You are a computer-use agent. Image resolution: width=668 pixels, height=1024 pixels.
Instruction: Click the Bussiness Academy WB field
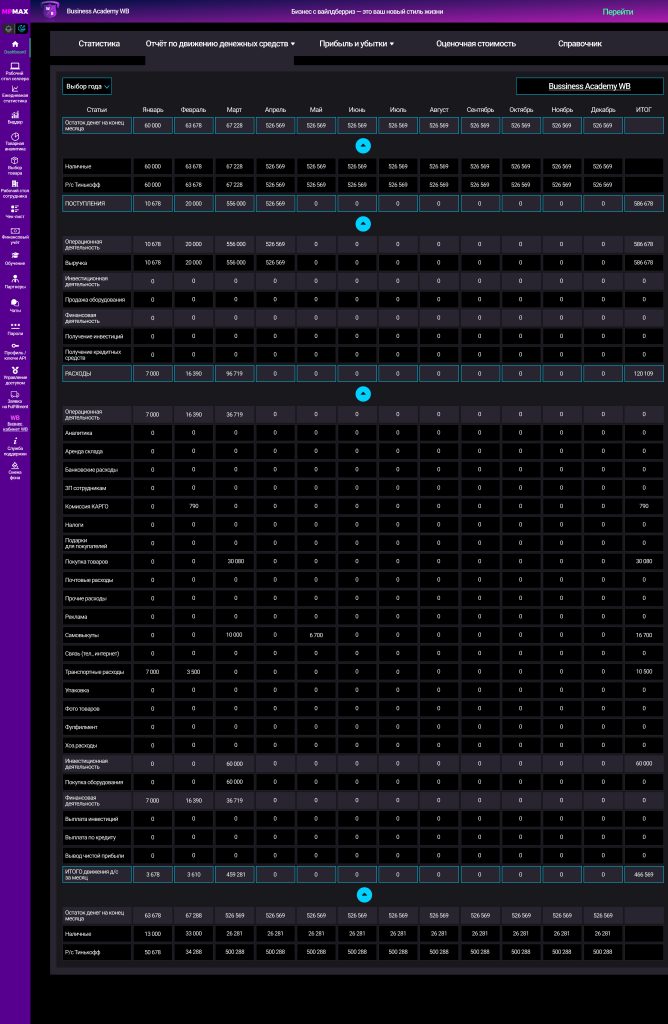pyautogui.click(x=589, y=87)
